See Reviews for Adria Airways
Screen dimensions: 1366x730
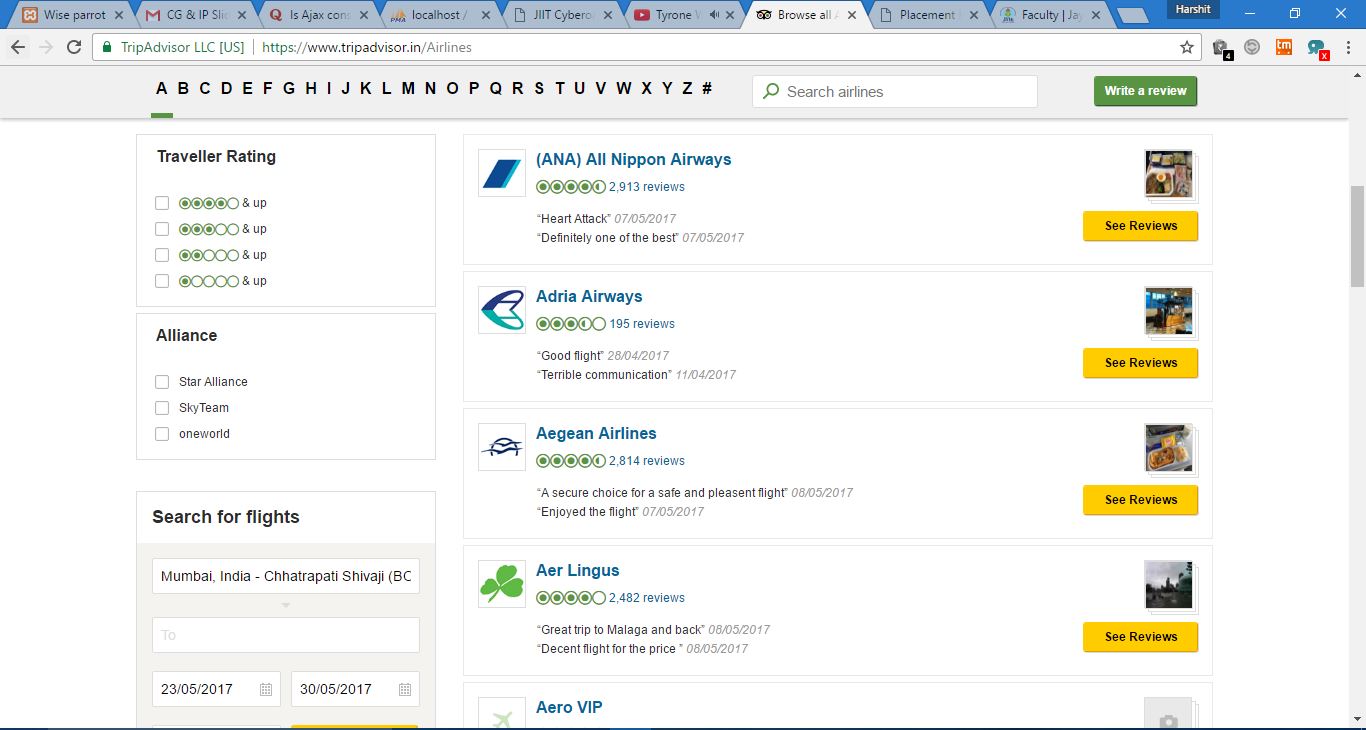coord(1140,363)
